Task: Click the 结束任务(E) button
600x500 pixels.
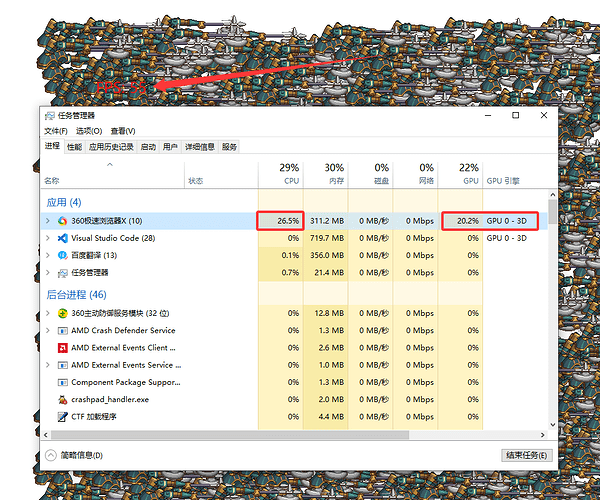Action: pyautogui.click(x=527, y=455)
